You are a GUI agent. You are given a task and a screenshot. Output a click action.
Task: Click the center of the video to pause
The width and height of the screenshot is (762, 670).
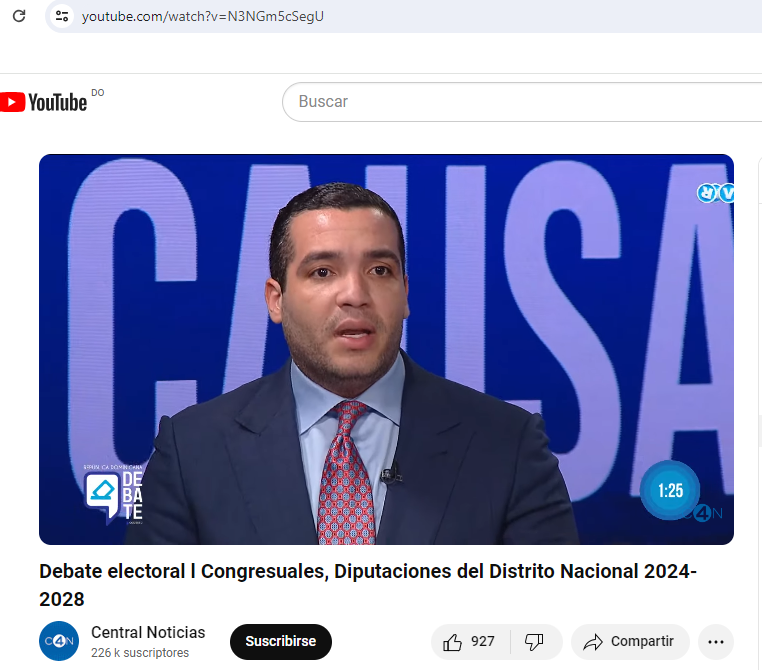(386, 349)
